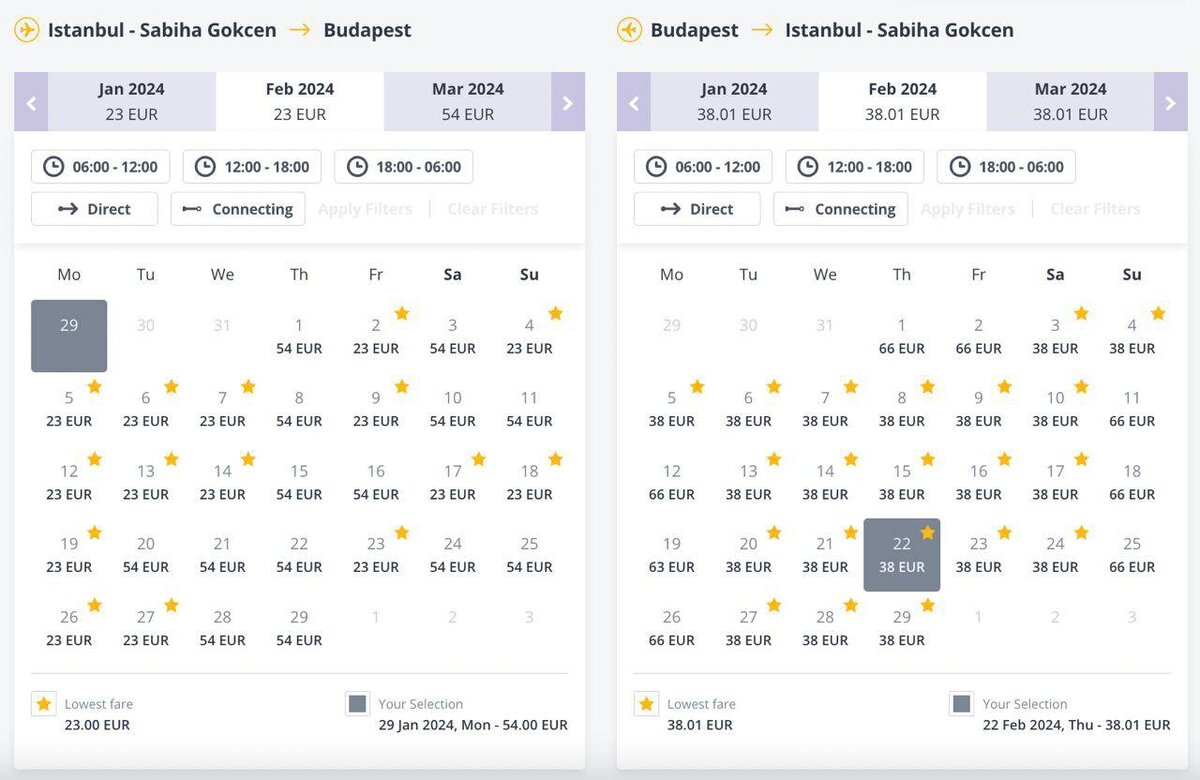Click the plane icon beside Budapest heading
This screenshot has width=1200, height=780.
click(629, 30)
